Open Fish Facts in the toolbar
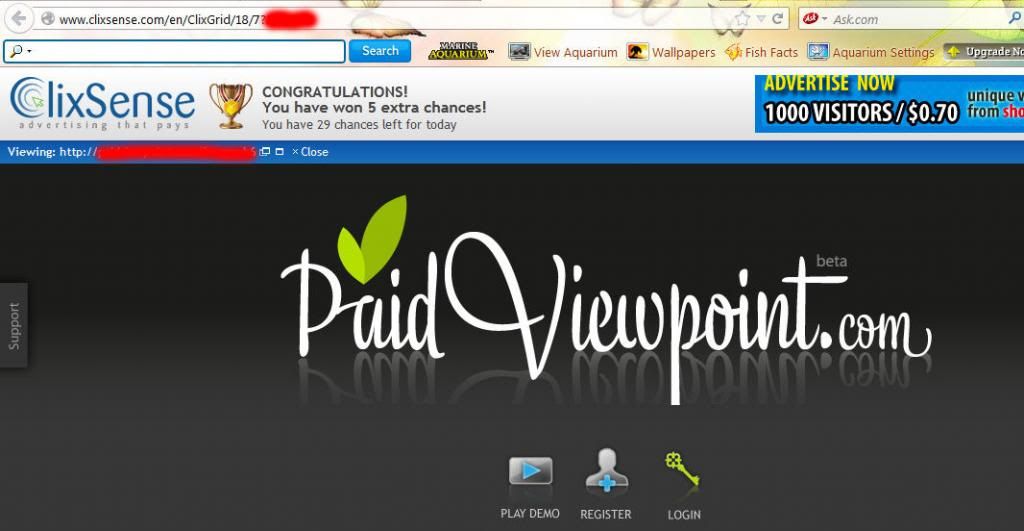This screenshot has height=531, width=1024. [x=761, y=52]
